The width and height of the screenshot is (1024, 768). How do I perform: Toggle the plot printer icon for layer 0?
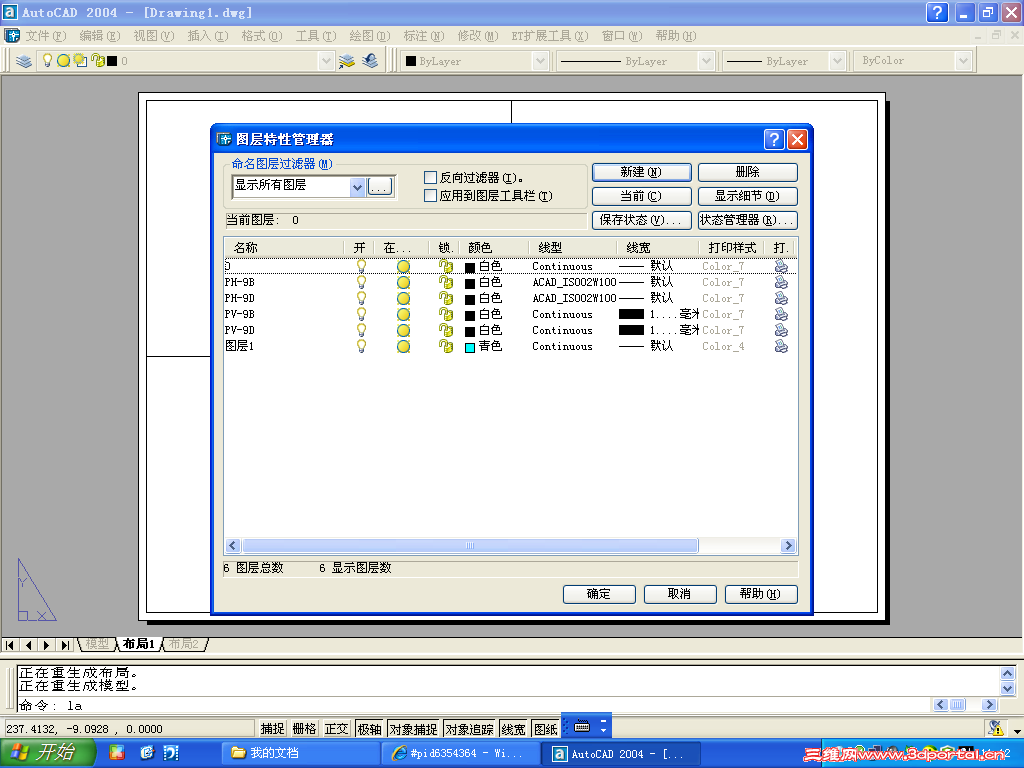point(781,266)
